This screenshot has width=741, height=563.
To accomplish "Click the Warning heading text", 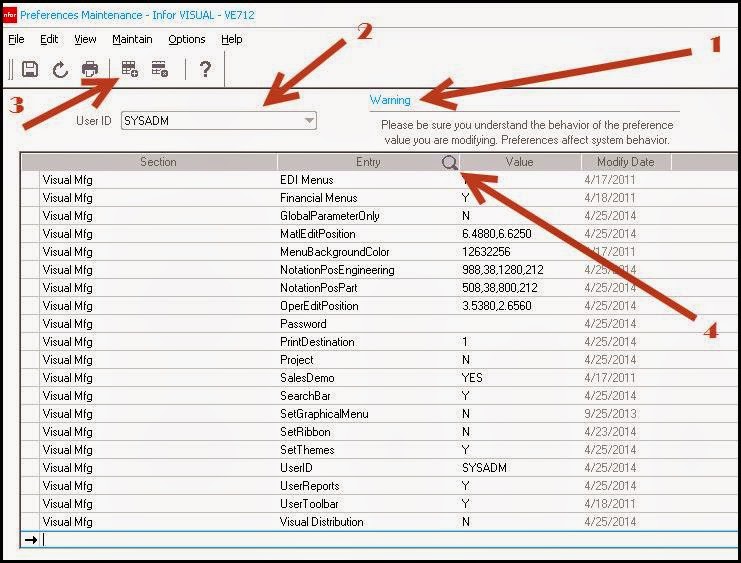I will click(390, 100).
